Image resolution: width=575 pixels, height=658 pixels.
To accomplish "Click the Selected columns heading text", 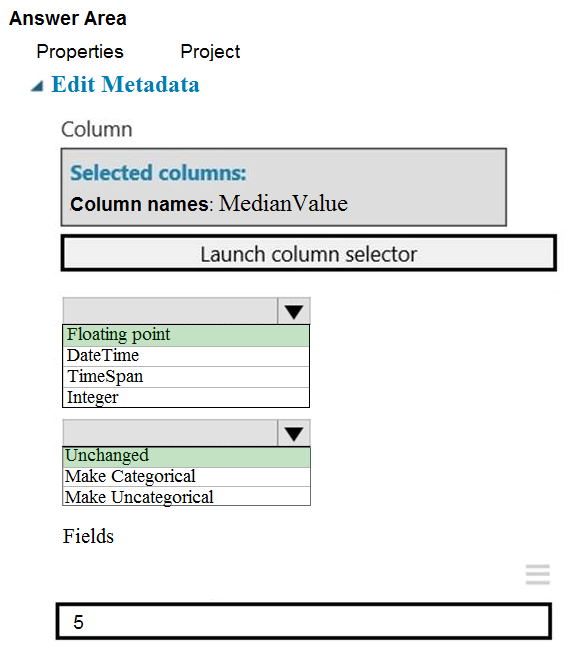I will pos(158,173).
